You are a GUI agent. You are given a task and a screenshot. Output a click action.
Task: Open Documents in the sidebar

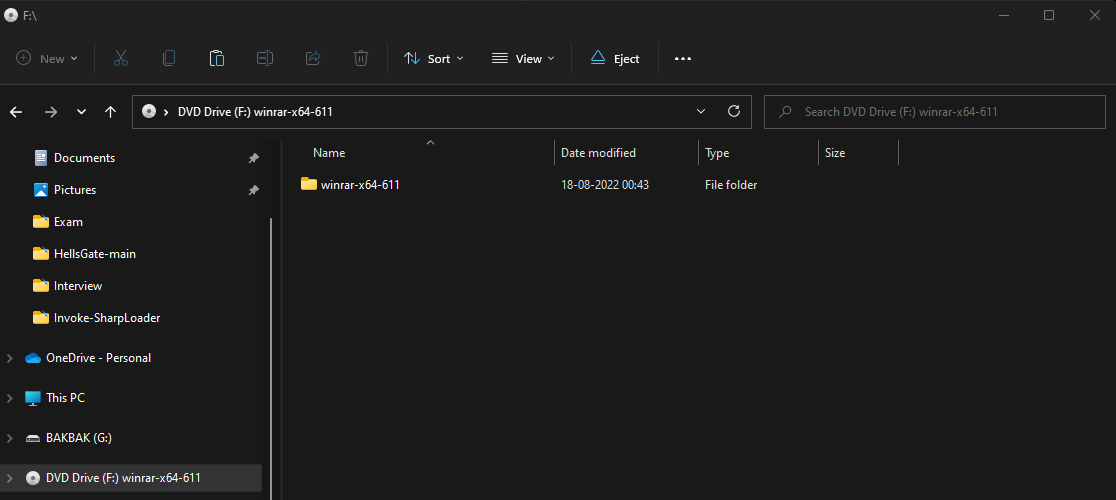[85, 158]
